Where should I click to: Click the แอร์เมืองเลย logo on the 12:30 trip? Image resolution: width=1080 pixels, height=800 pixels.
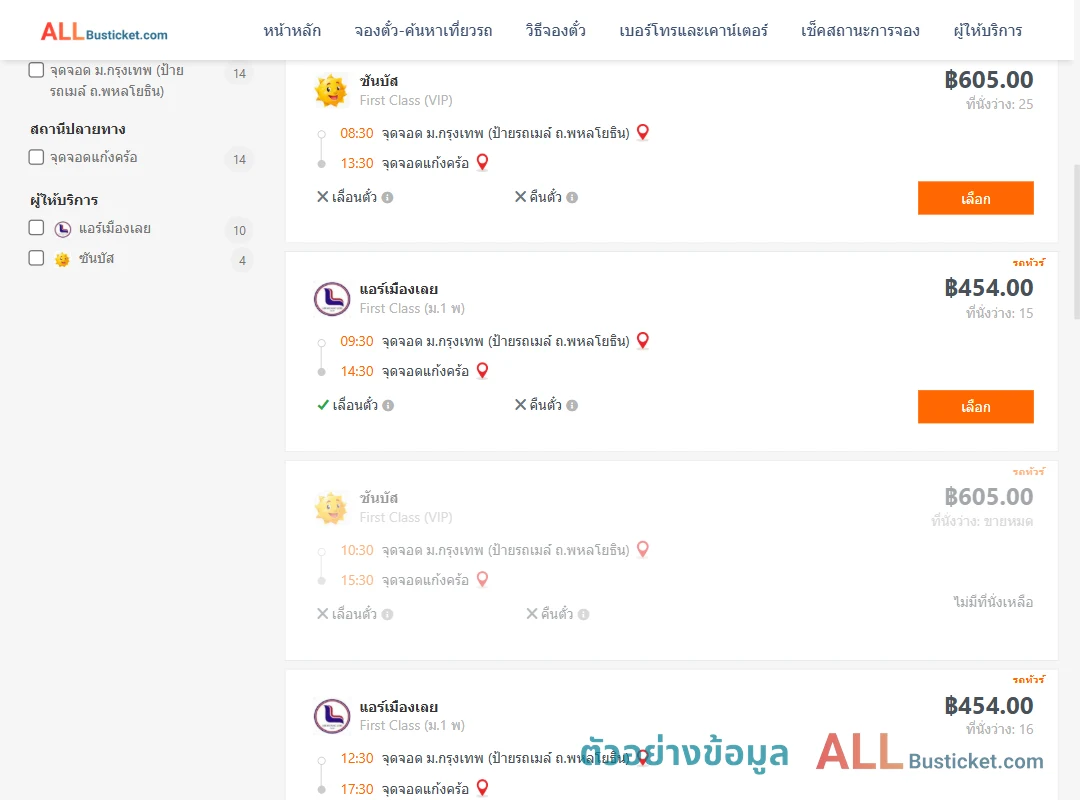click(332, 716)
